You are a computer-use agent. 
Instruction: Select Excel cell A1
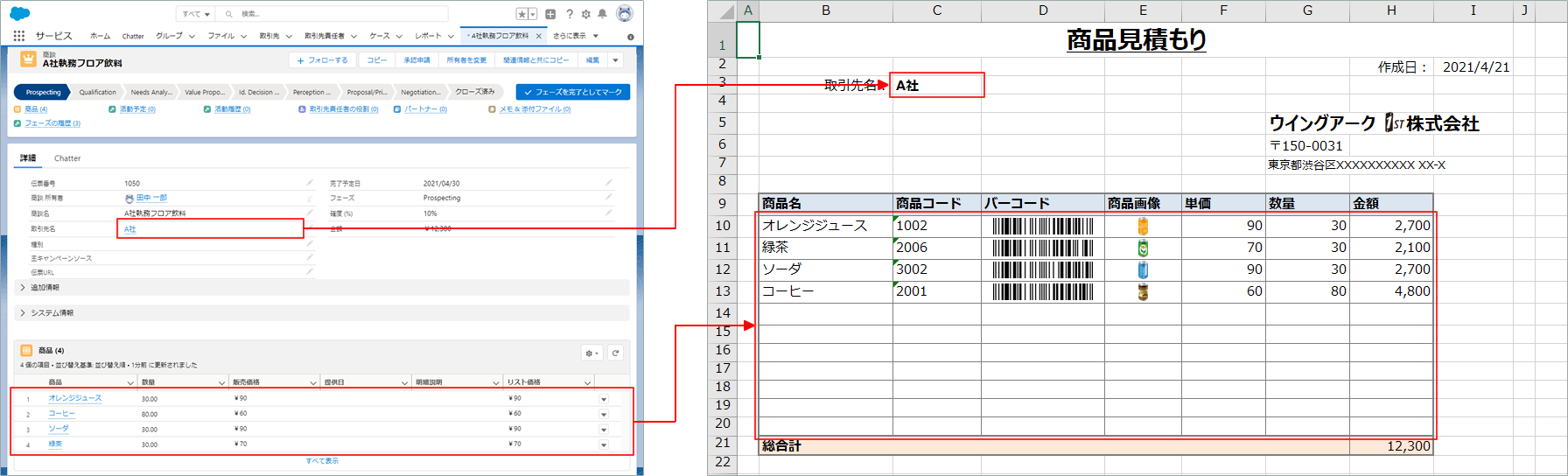click(x=748, y=40)
